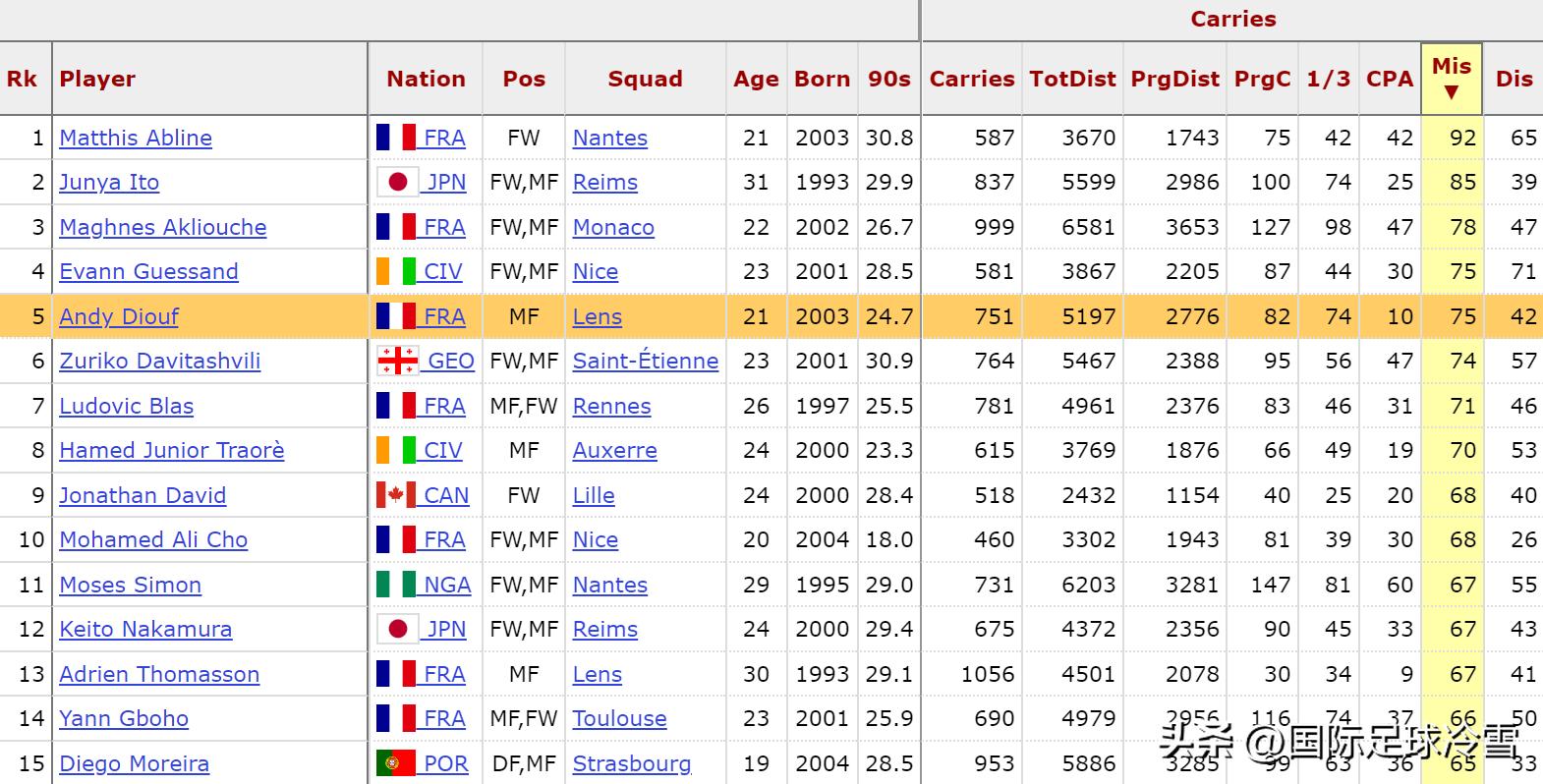Select the highlighted Andy Diouf row's Mis value
The width and height of the screenshot is (1543, 784).
point(1462,316)
